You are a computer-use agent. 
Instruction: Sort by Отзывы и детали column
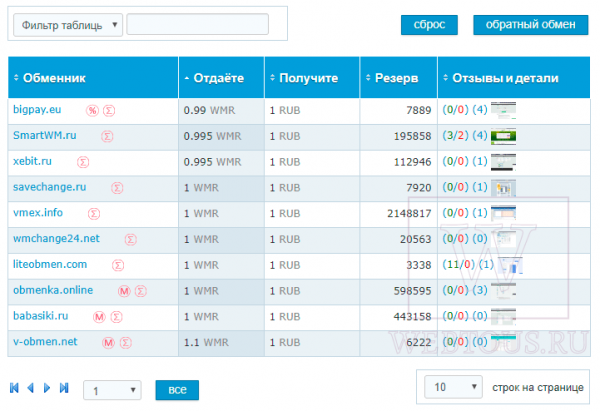514,78
